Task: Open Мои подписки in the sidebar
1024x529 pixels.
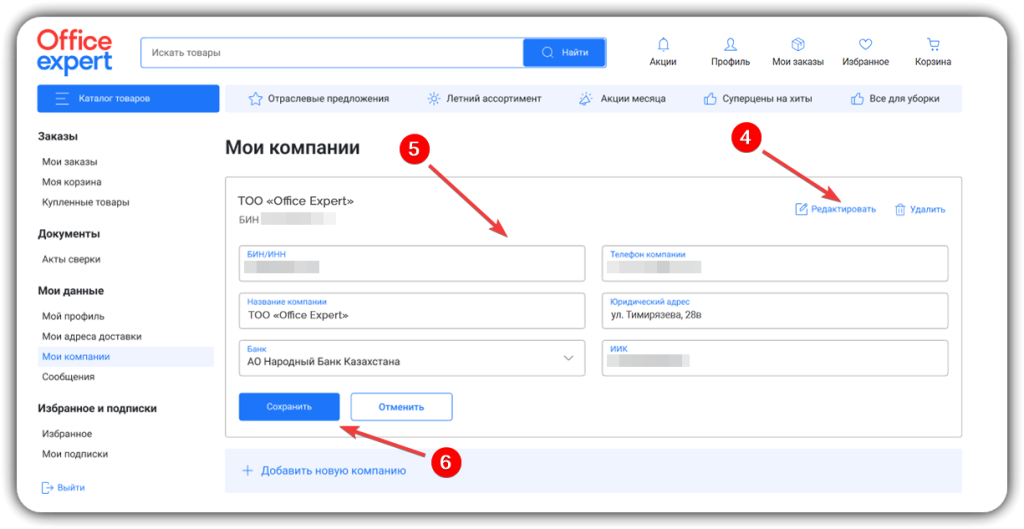Action: (x=74, y=454)
